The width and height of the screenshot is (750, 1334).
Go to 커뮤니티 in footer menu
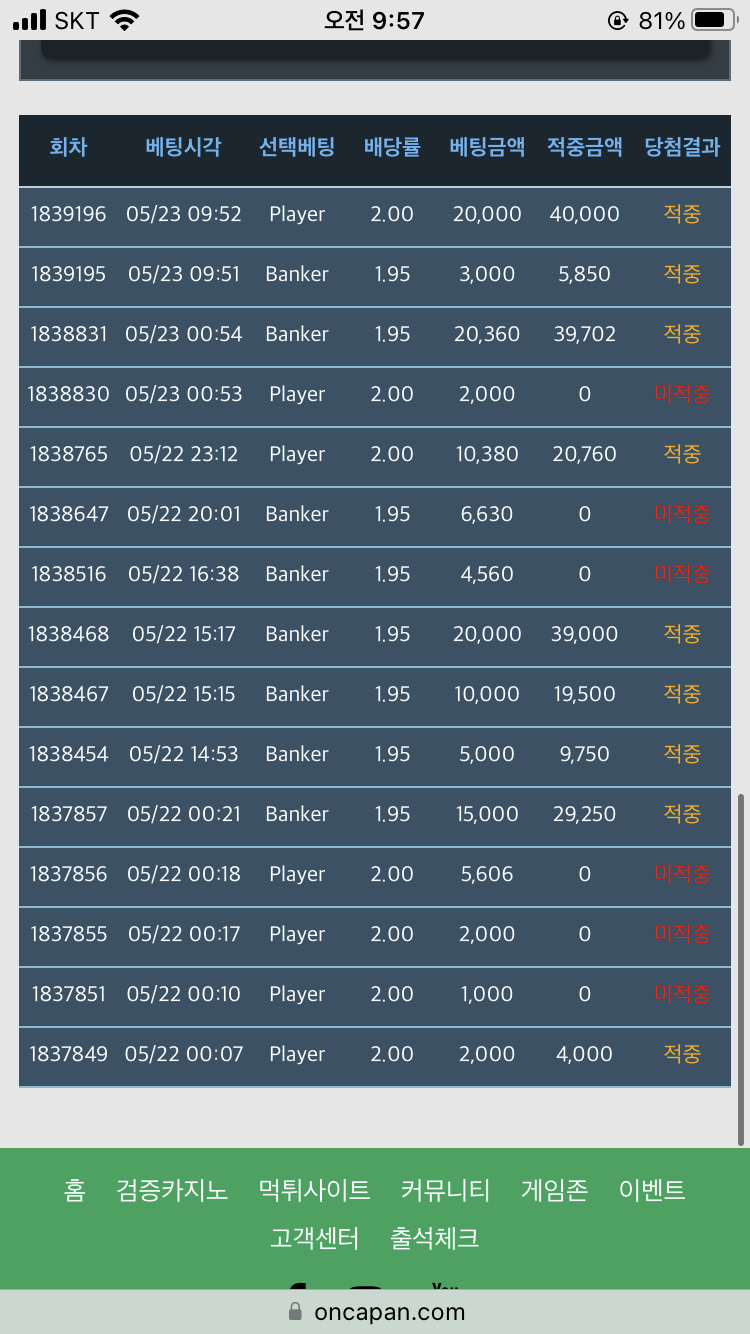(445, 1190)
